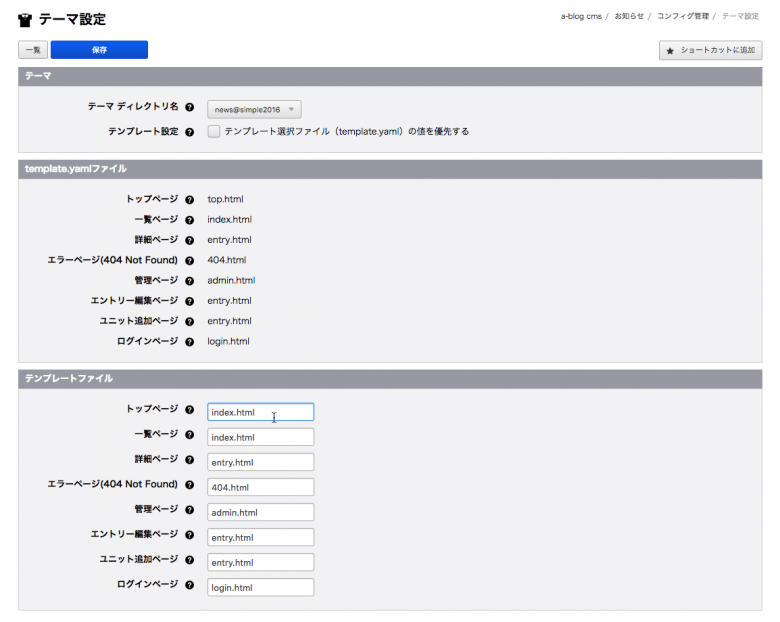Focus the トップページ index.html input field
Image resolution: width=780 pixels, height=622 pixels.
pyautogui.click(x=260, y=412)
